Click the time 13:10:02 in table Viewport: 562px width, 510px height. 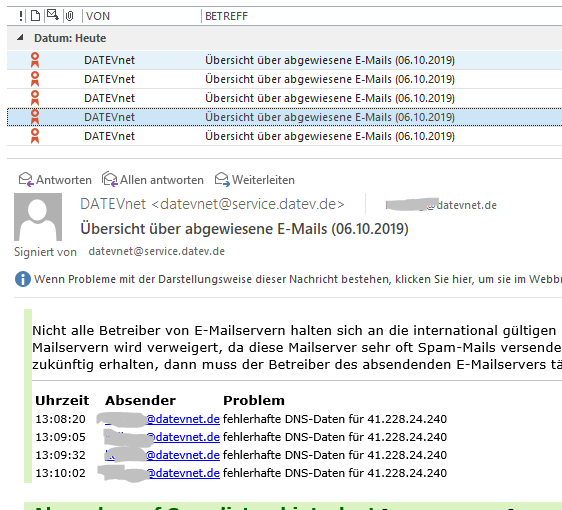point(60,473)
